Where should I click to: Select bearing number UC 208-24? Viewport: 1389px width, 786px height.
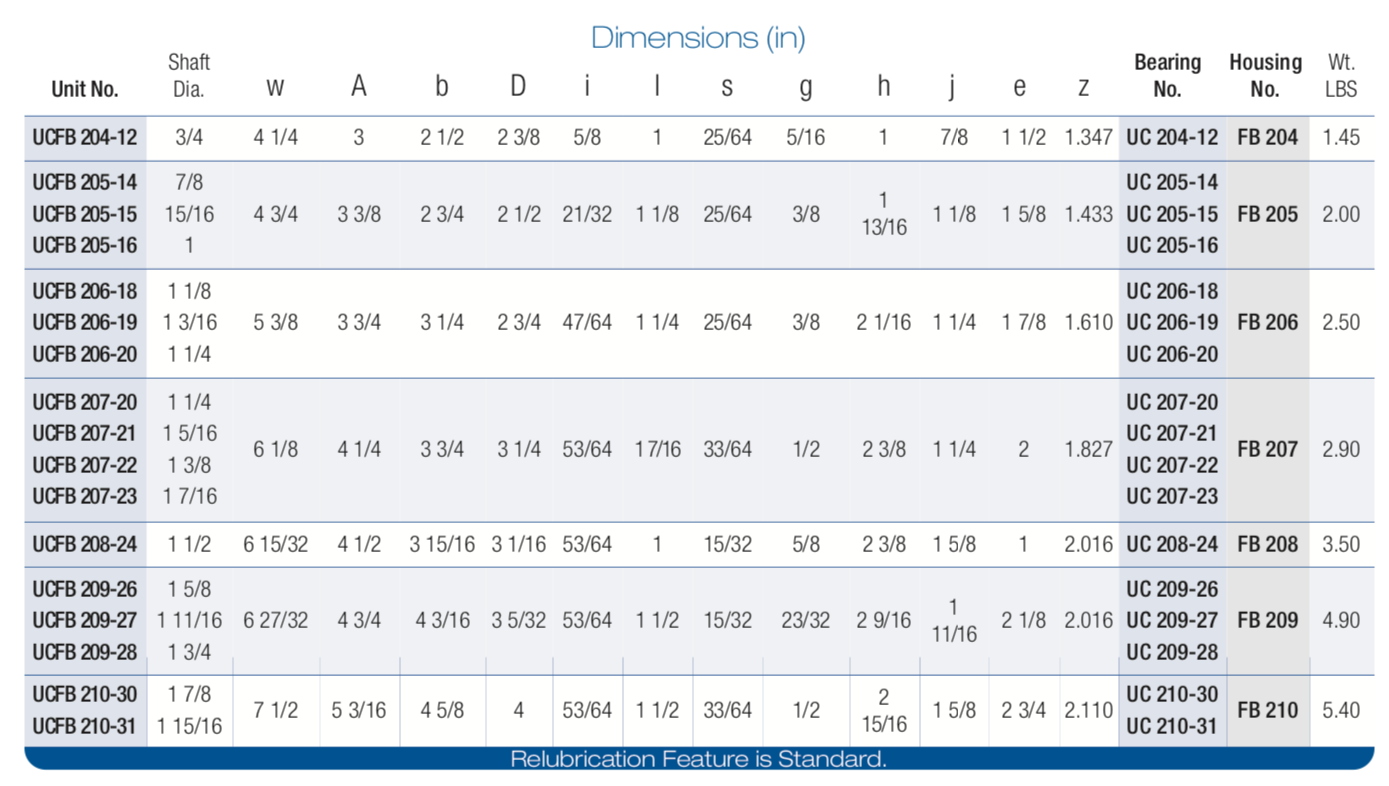(x=1172, y=545)
